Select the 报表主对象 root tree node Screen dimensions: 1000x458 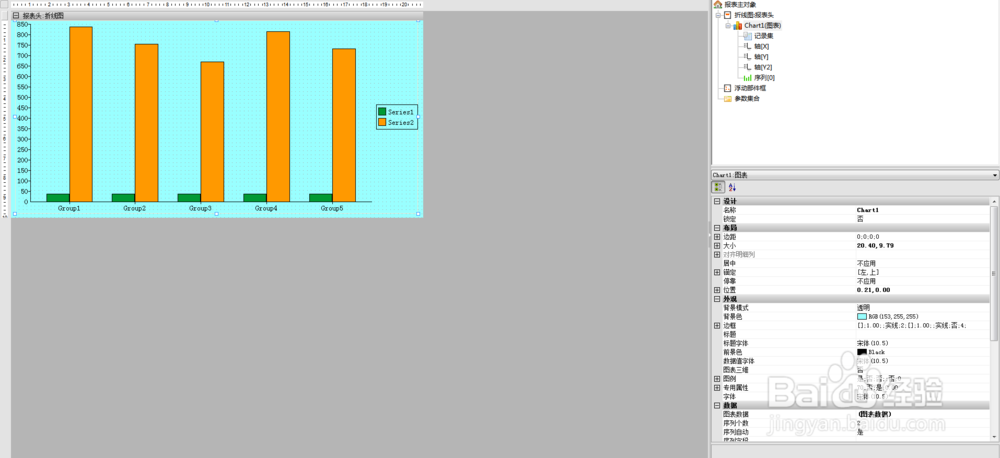point(740,4)
